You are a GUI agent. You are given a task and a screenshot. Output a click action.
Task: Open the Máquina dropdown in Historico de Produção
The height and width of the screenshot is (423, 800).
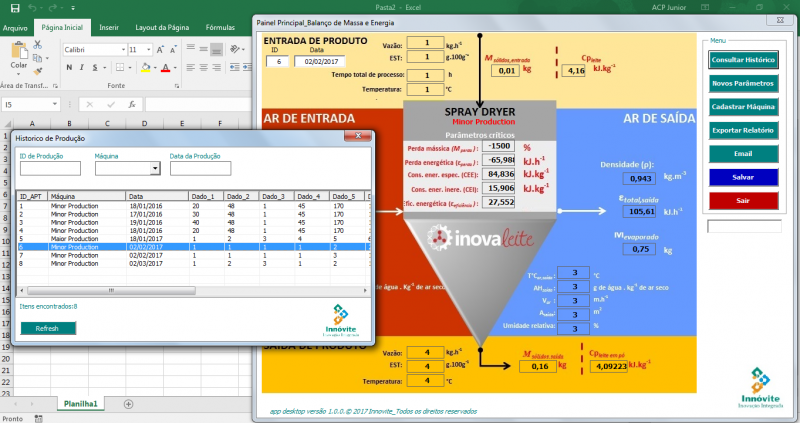(x=155, y=169)
